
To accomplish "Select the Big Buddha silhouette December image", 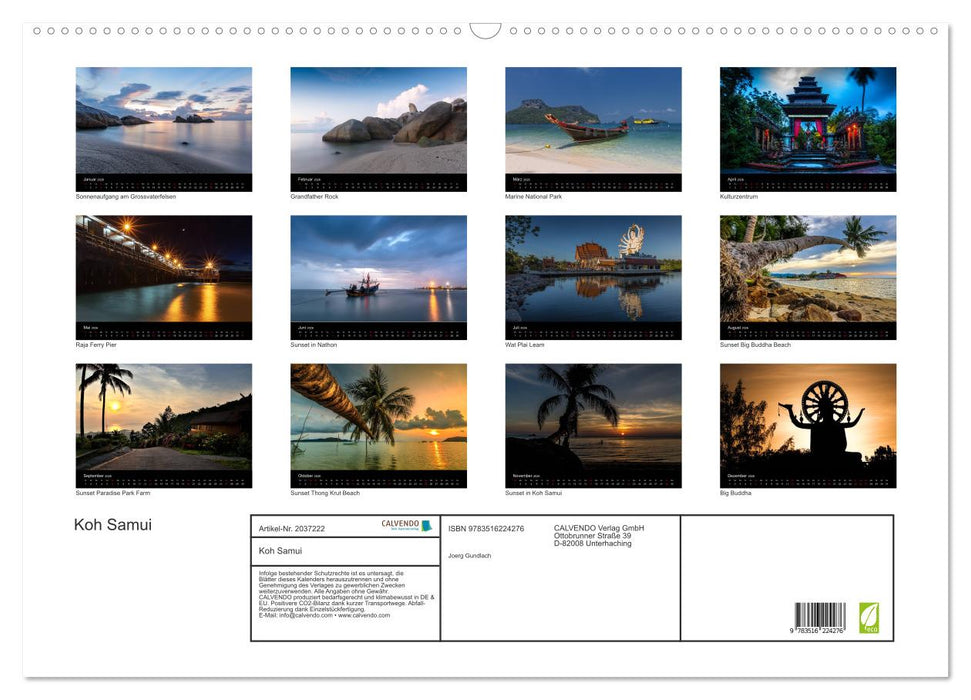I will (x=808, y=420).
